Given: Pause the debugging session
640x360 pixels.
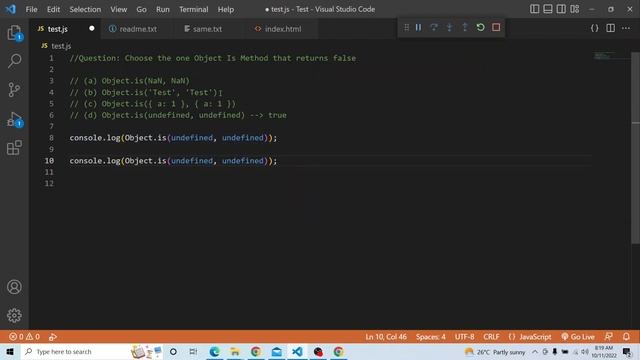Looking at the screenshot, I should 418,27.
